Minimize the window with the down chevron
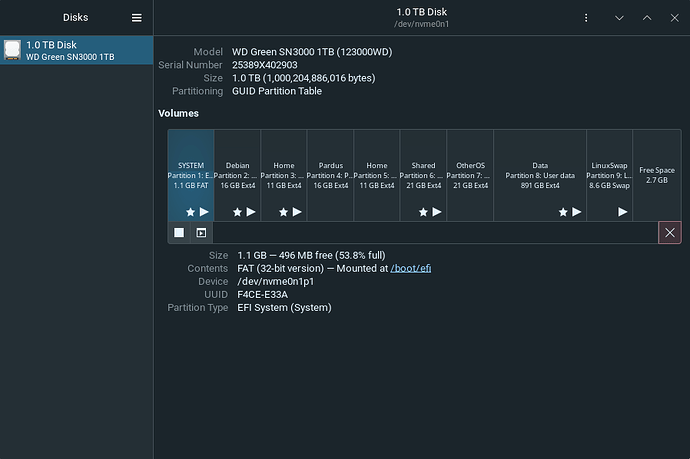 619,18
